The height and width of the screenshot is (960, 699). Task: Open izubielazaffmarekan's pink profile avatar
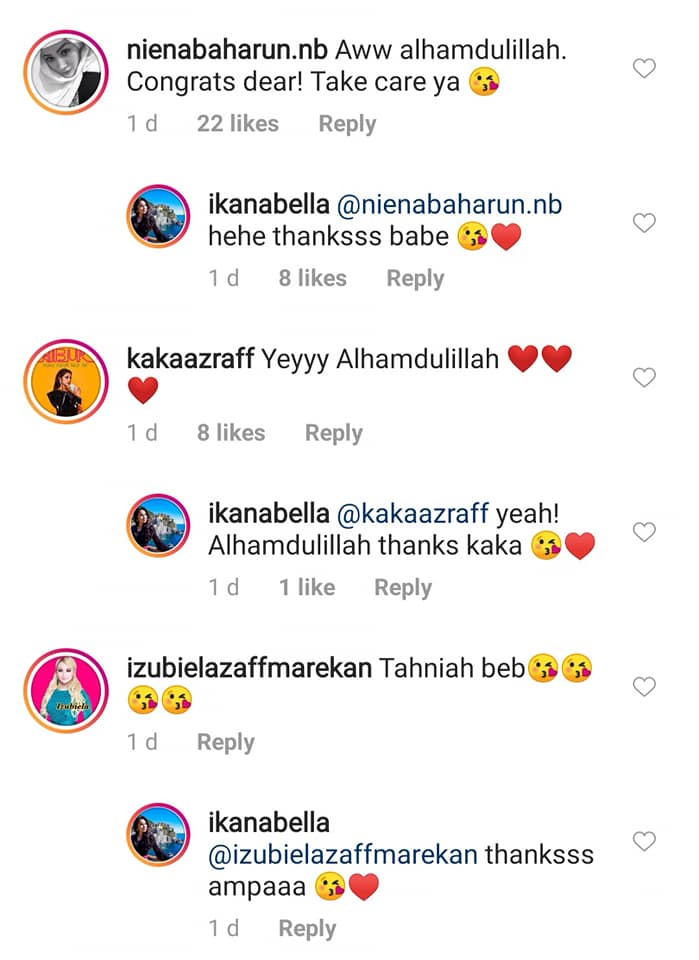click(x=66, y=690)
